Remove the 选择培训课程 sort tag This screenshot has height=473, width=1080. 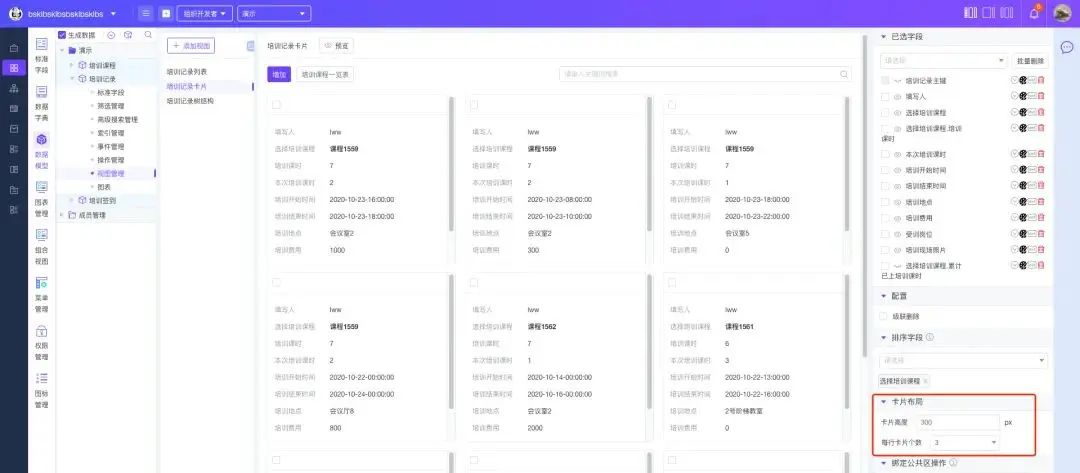pos(925,381)
